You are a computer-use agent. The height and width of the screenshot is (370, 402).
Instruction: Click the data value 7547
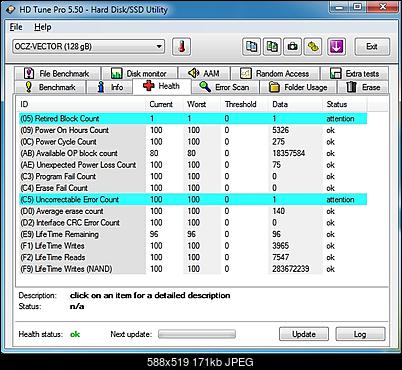click(280, 257)
